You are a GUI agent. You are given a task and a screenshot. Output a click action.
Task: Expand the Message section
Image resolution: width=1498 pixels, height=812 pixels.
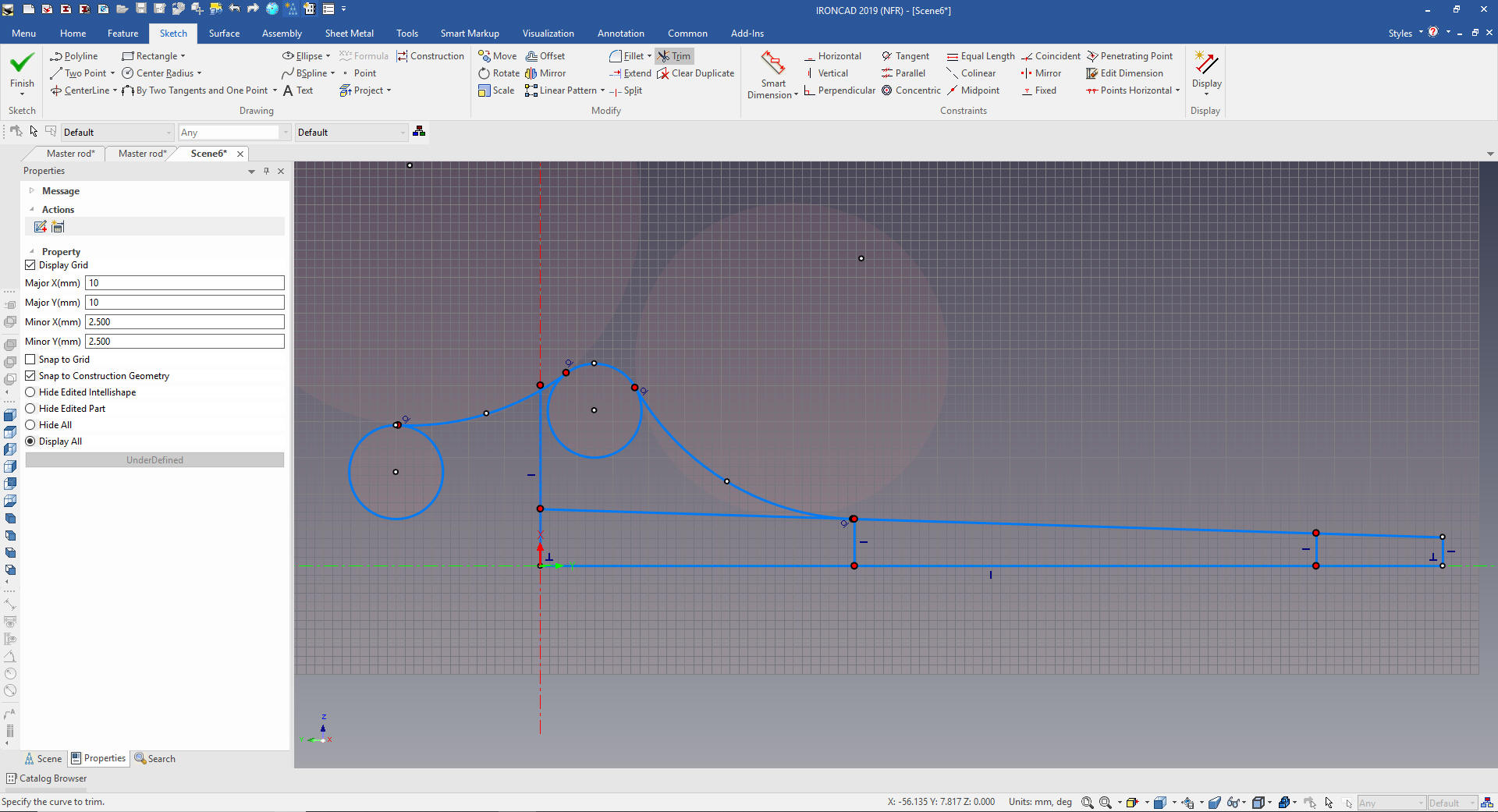point(31,191)
